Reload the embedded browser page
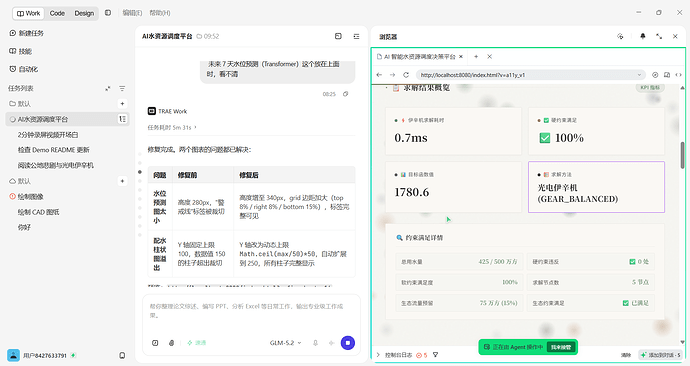 tap(406, 75)
